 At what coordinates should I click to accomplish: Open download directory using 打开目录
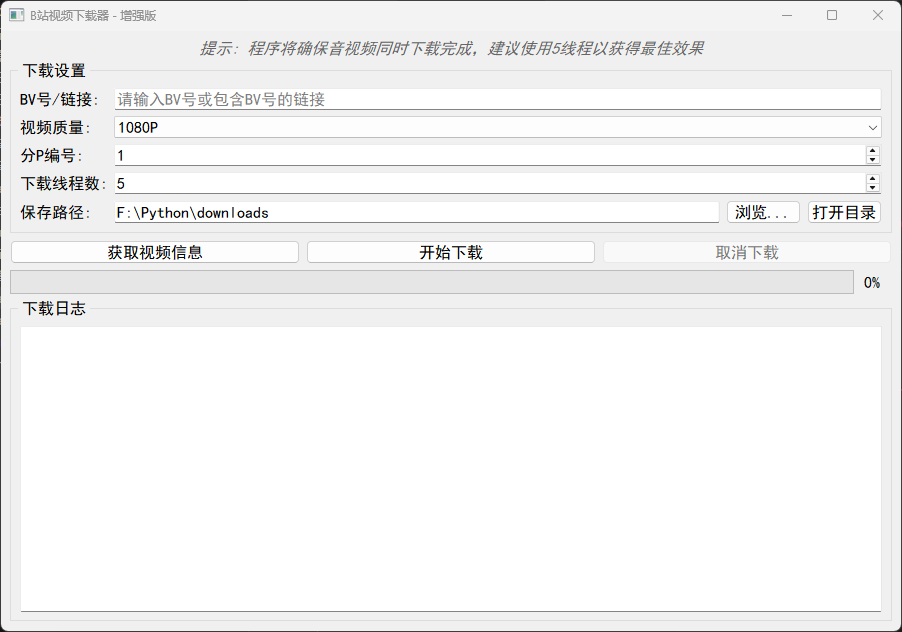(x=844, y=212)
